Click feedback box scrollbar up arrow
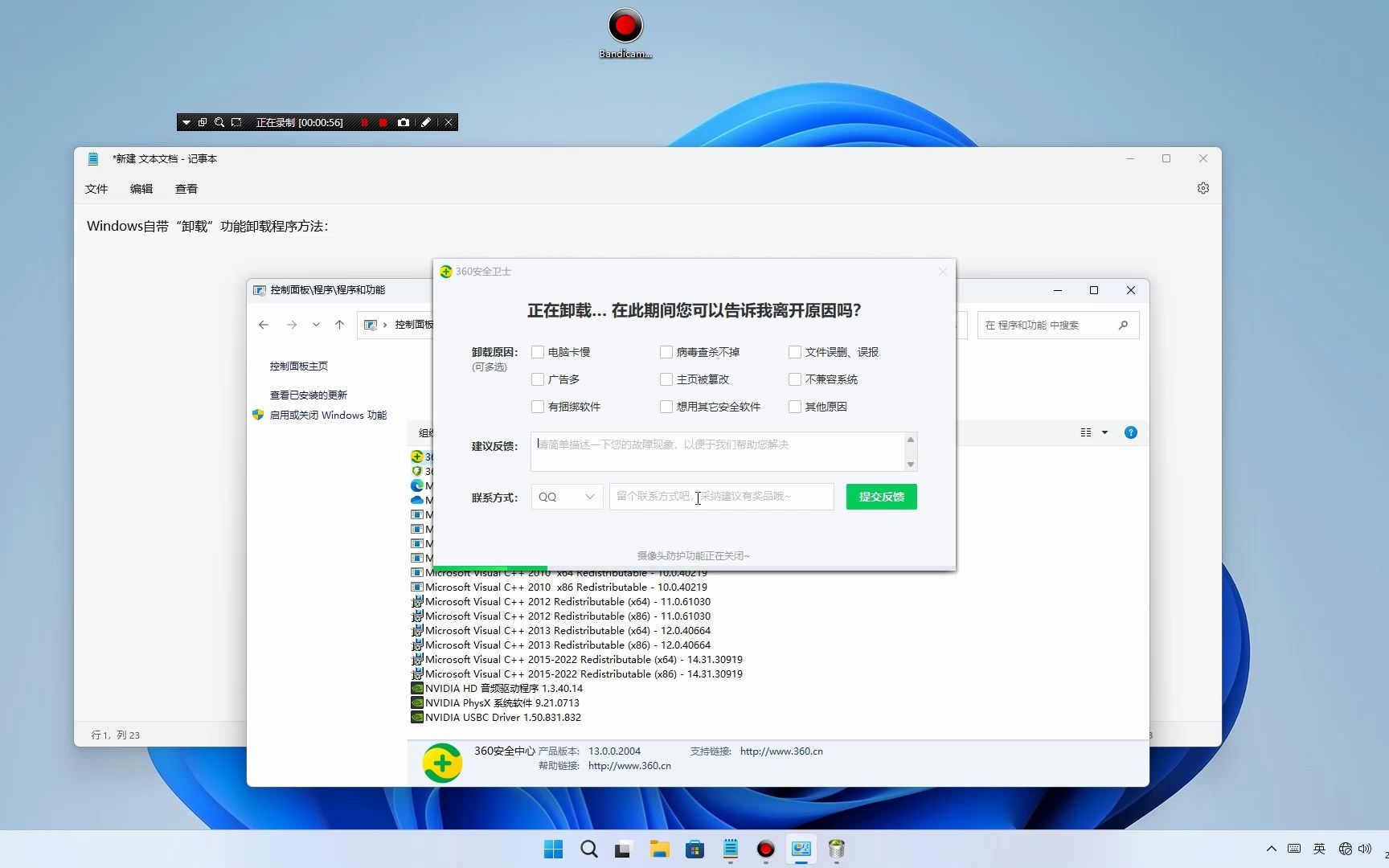The image size is (1389, 868). [911, 440]
